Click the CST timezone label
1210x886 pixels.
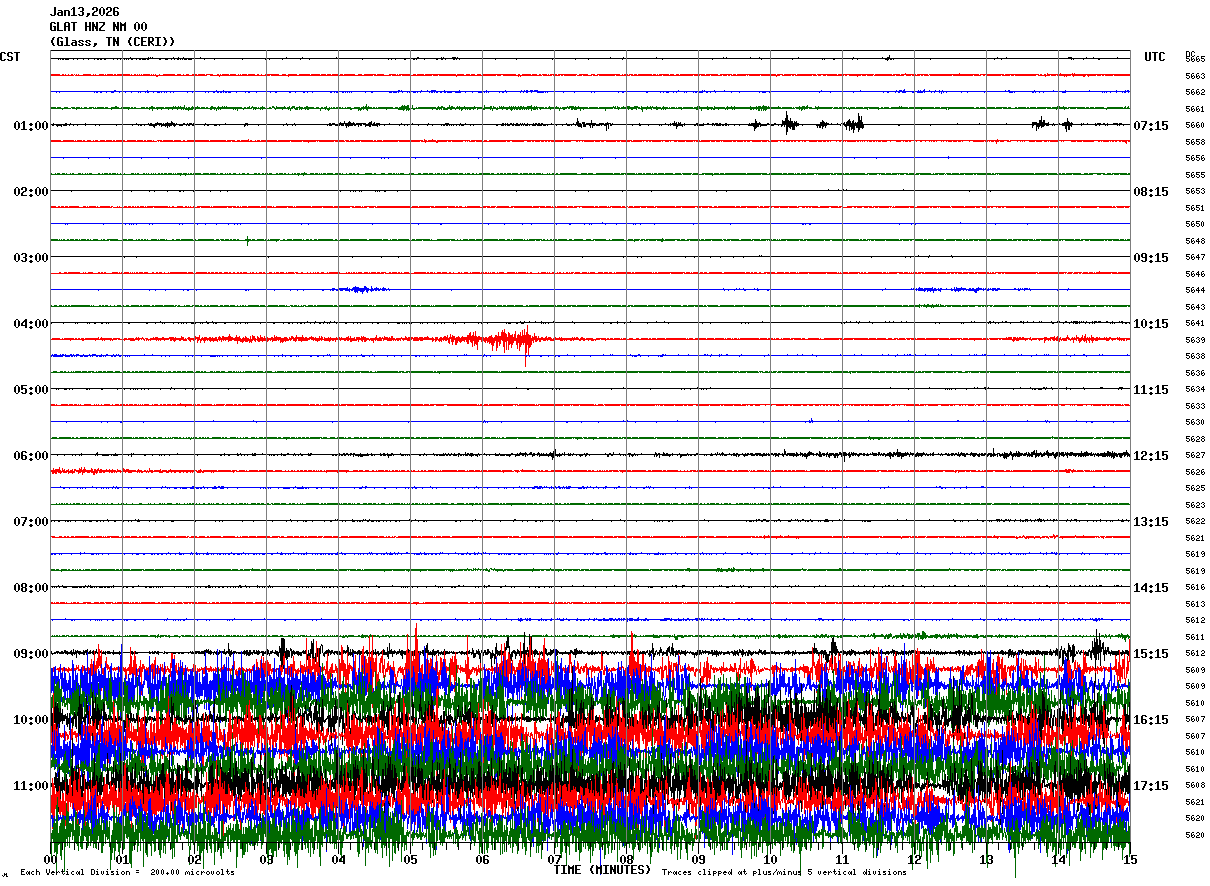pyautogui.click(x=10, y=57)
